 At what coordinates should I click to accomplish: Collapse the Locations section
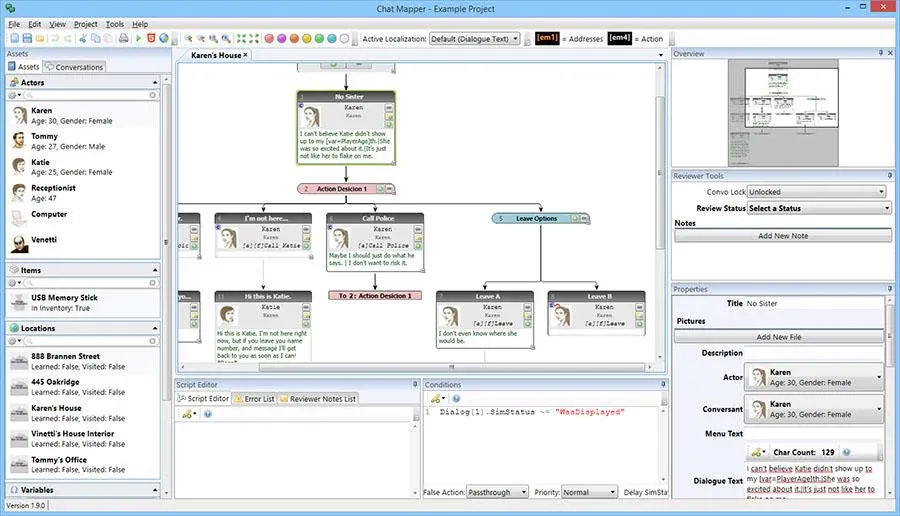(155, 328)
